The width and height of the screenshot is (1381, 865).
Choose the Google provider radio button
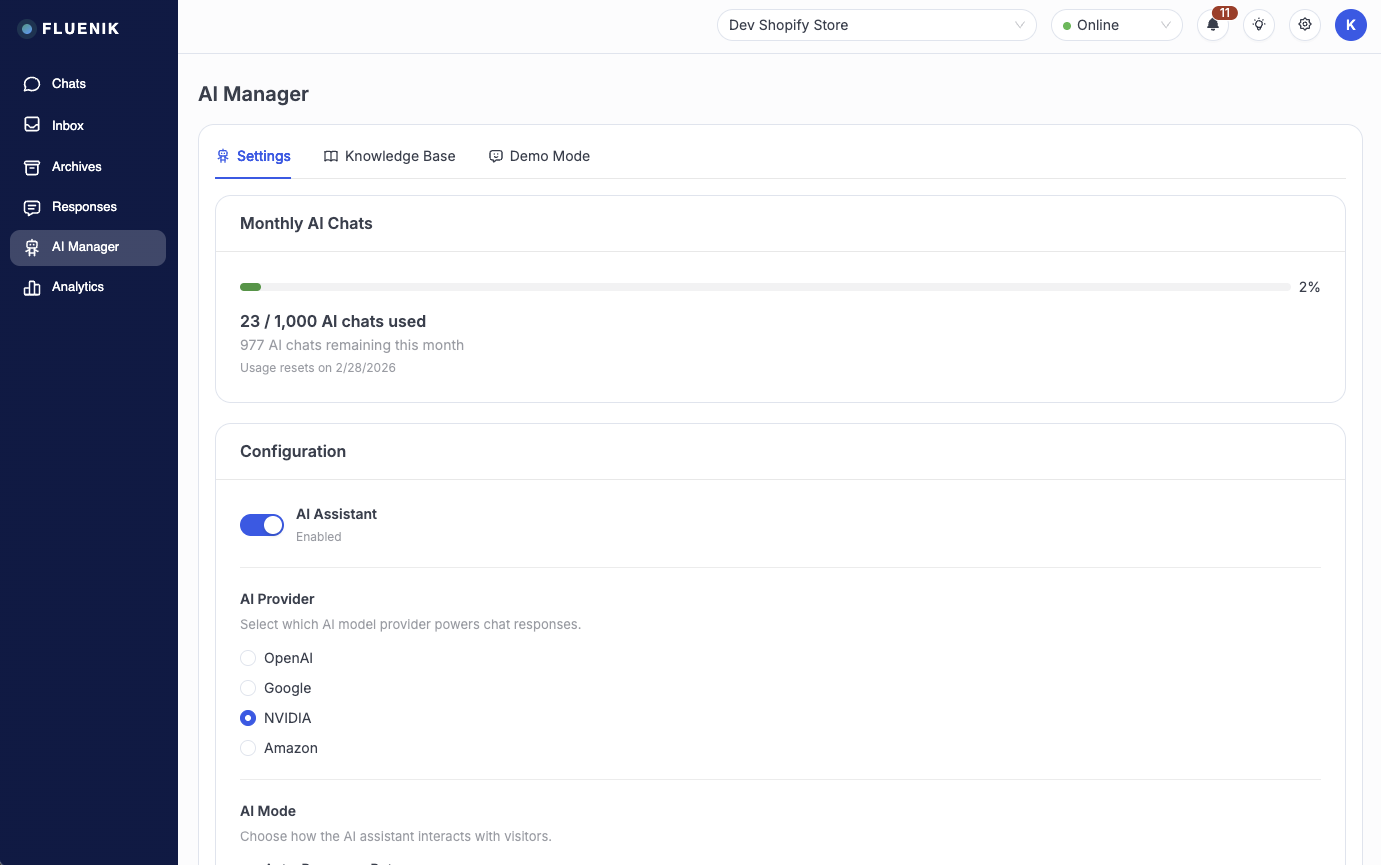point(248,688)
